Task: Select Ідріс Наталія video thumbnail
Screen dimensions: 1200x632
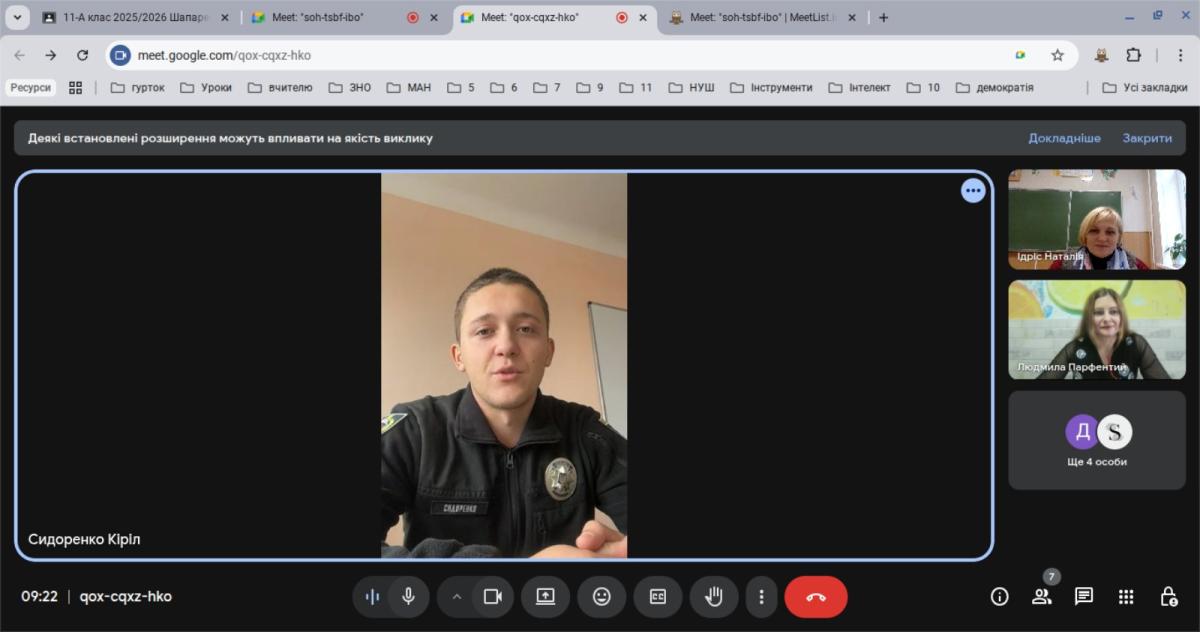Action: pyautogui.click(x=1097, y=219)
